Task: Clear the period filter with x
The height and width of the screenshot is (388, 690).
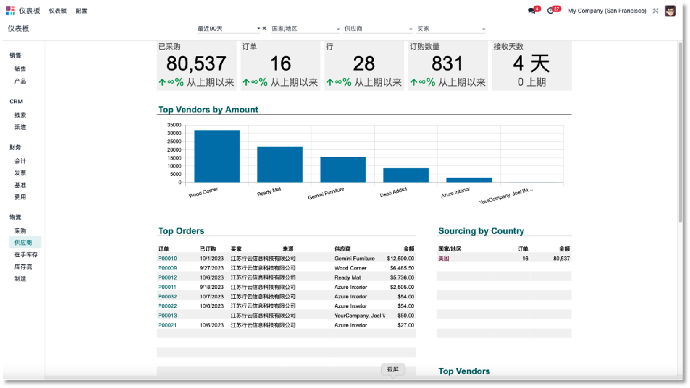Action: point(264,29)
